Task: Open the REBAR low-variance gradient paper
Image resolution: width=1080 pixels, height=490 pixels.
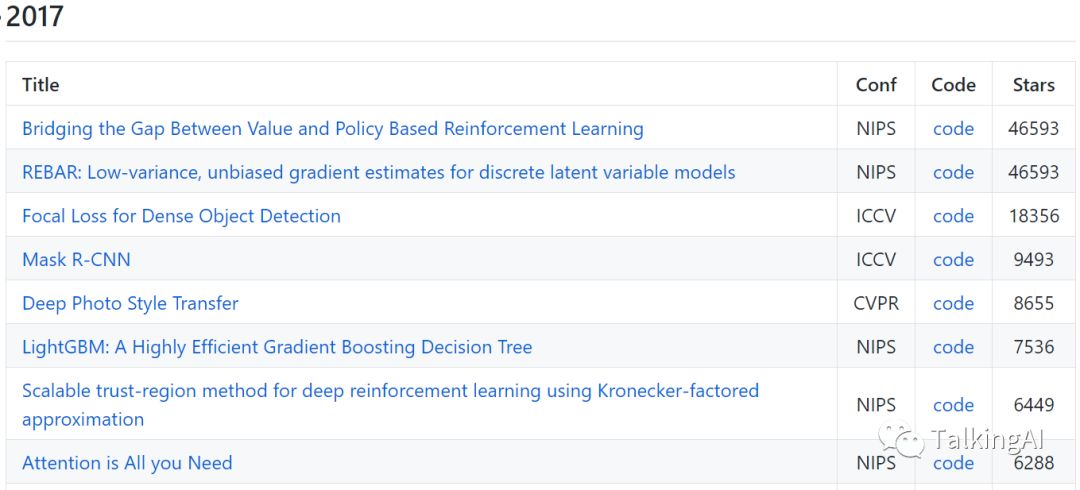Action: (x=378, y=173)
